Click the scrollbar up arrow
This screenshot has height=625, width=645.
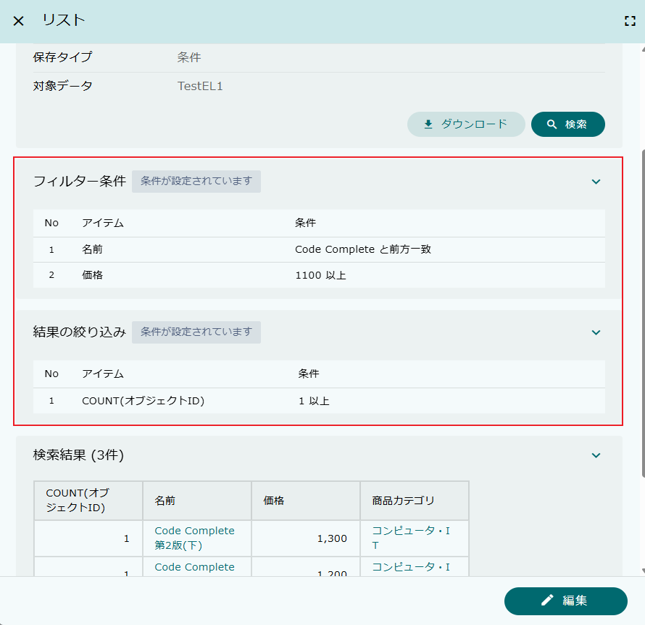coord(643,49)
